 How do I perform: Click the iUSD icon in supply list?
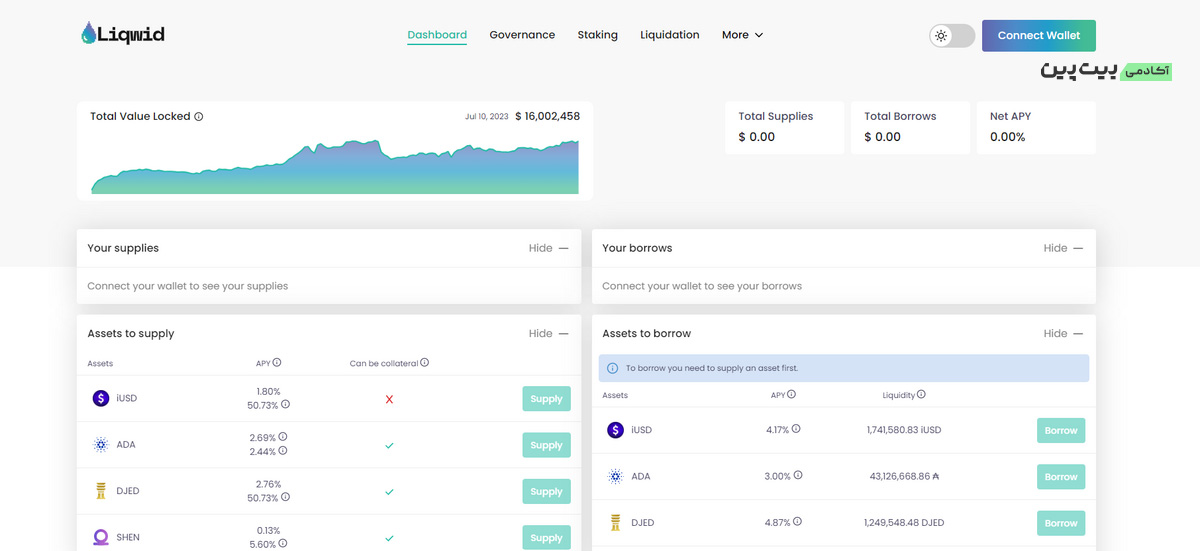(x=100, y=398)
